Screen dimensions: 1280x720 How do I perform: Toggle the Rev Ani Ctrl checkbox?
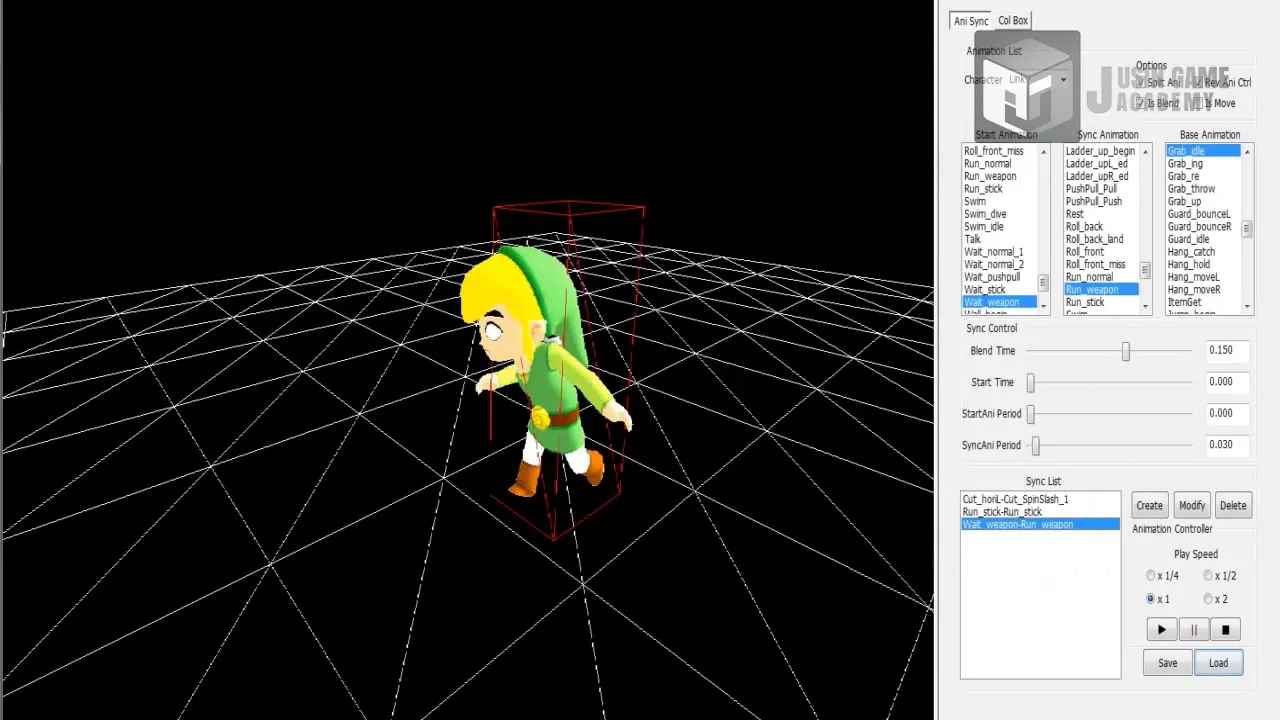(x=1198, y=83)
